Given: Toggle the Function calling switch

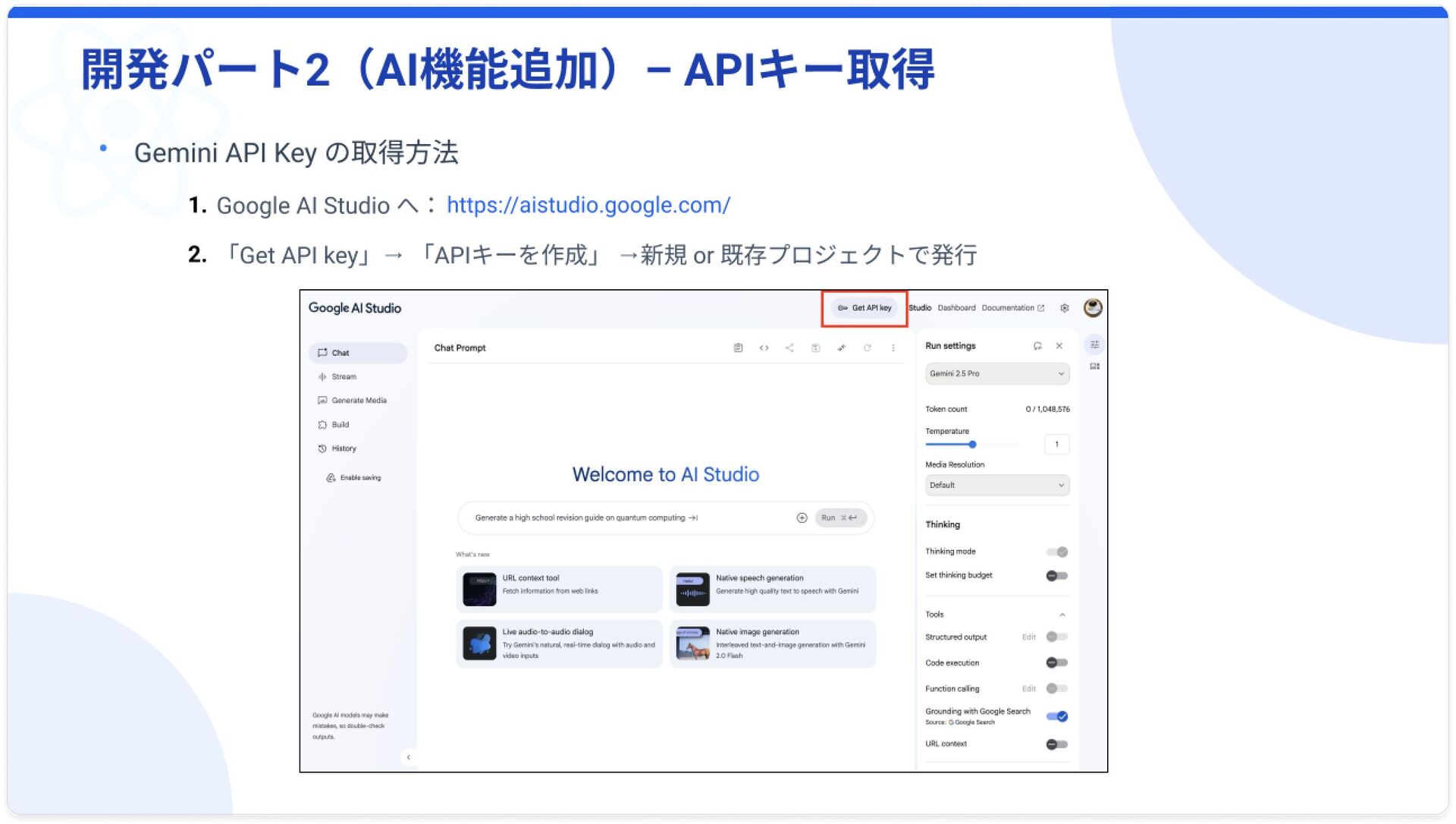Looking at the screenshot, I should point(1057,689).
